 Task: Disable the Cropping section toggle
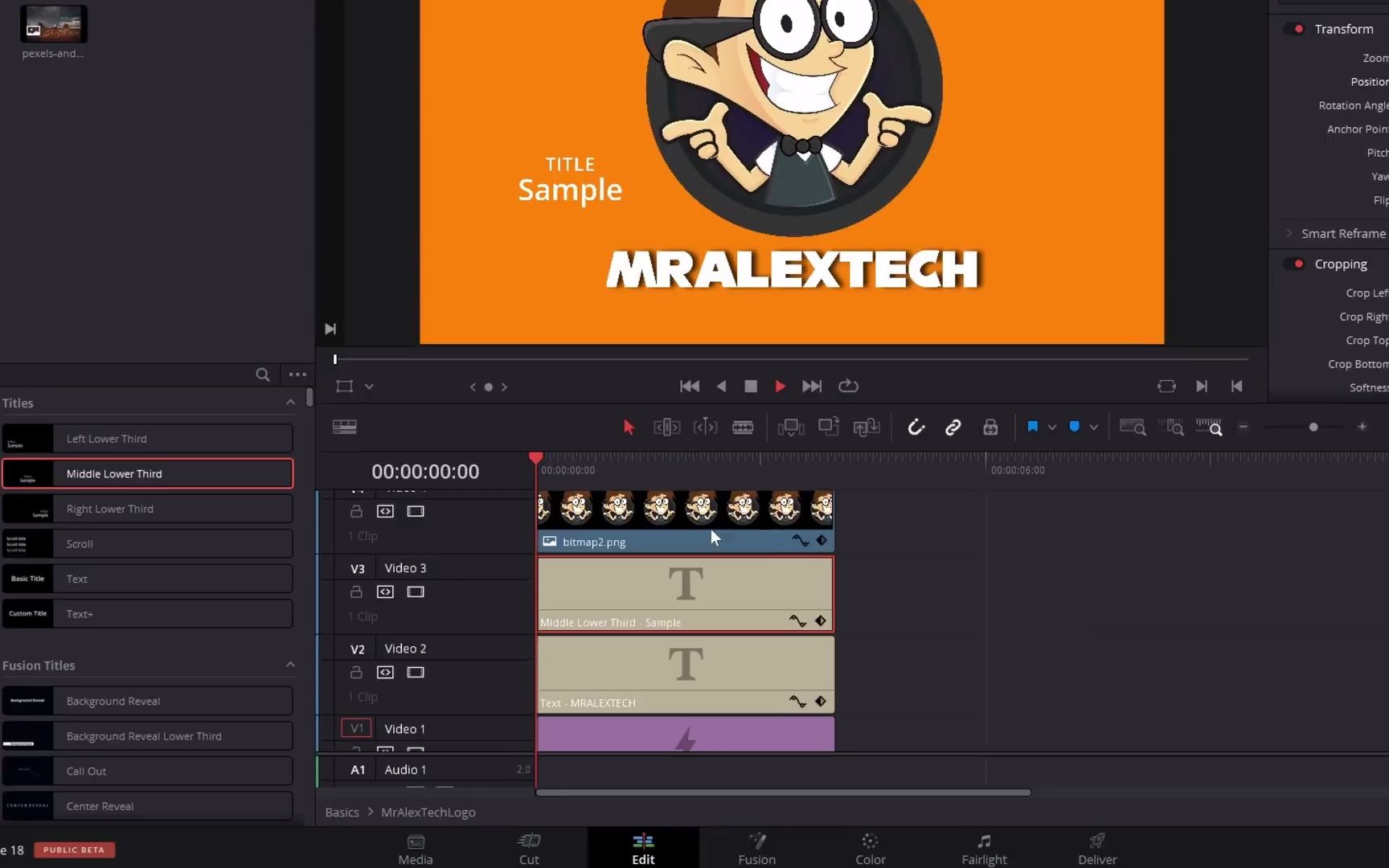point(1296,264)
